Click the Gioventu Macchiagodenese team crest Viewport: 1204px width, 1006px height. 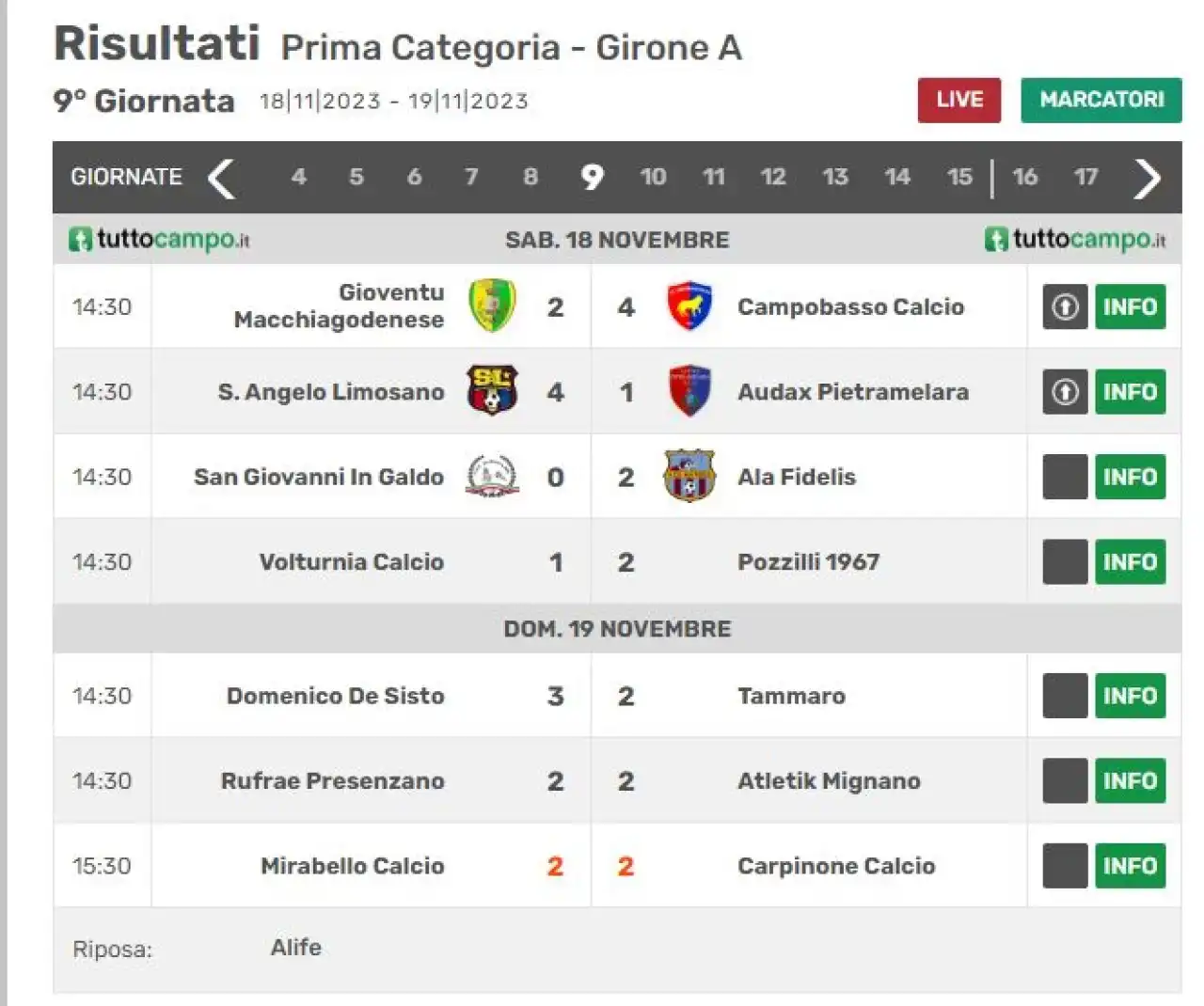click(x=492, y=306)
